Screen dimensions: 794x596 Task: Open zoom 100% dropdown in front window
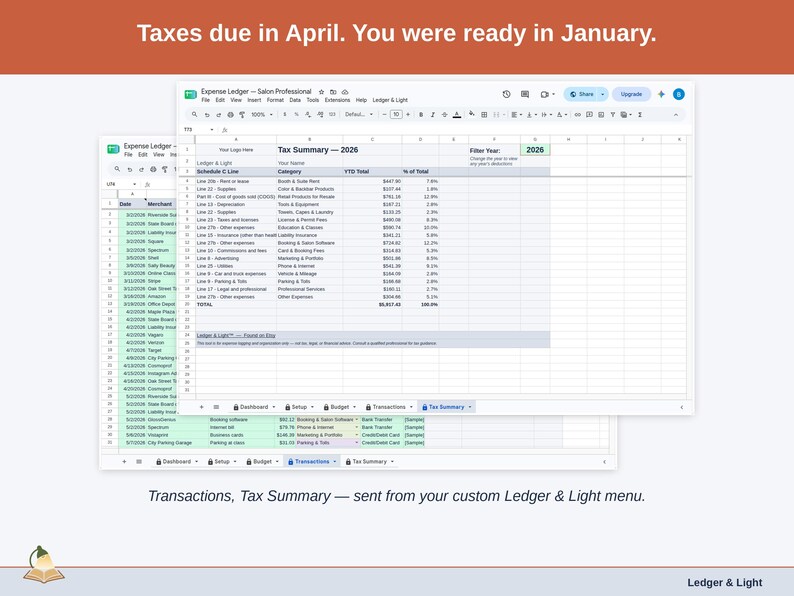click(262, 114)
